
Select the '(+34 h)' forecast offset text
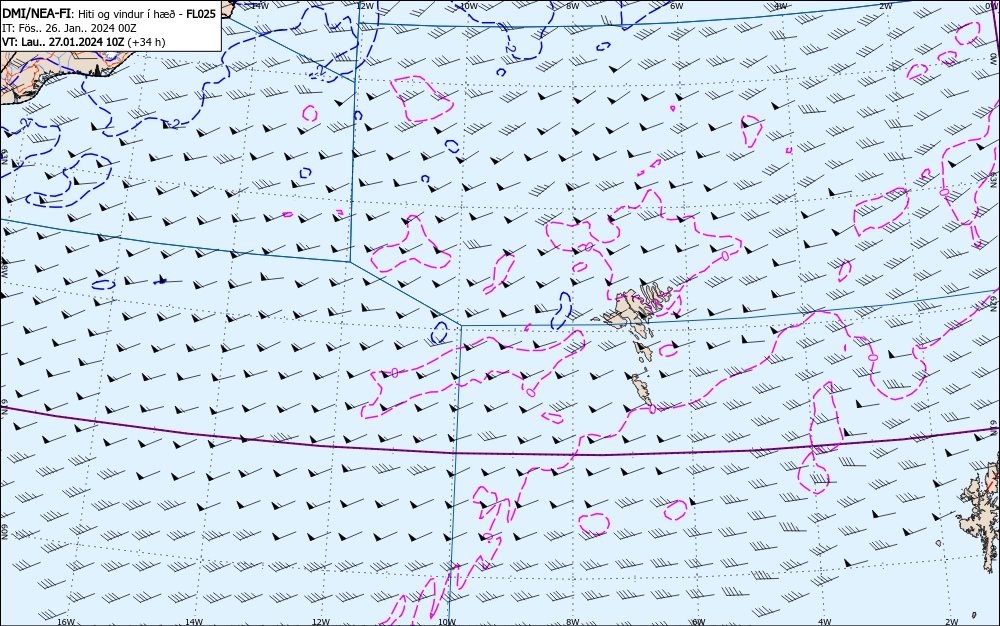(x=146, y=42)
